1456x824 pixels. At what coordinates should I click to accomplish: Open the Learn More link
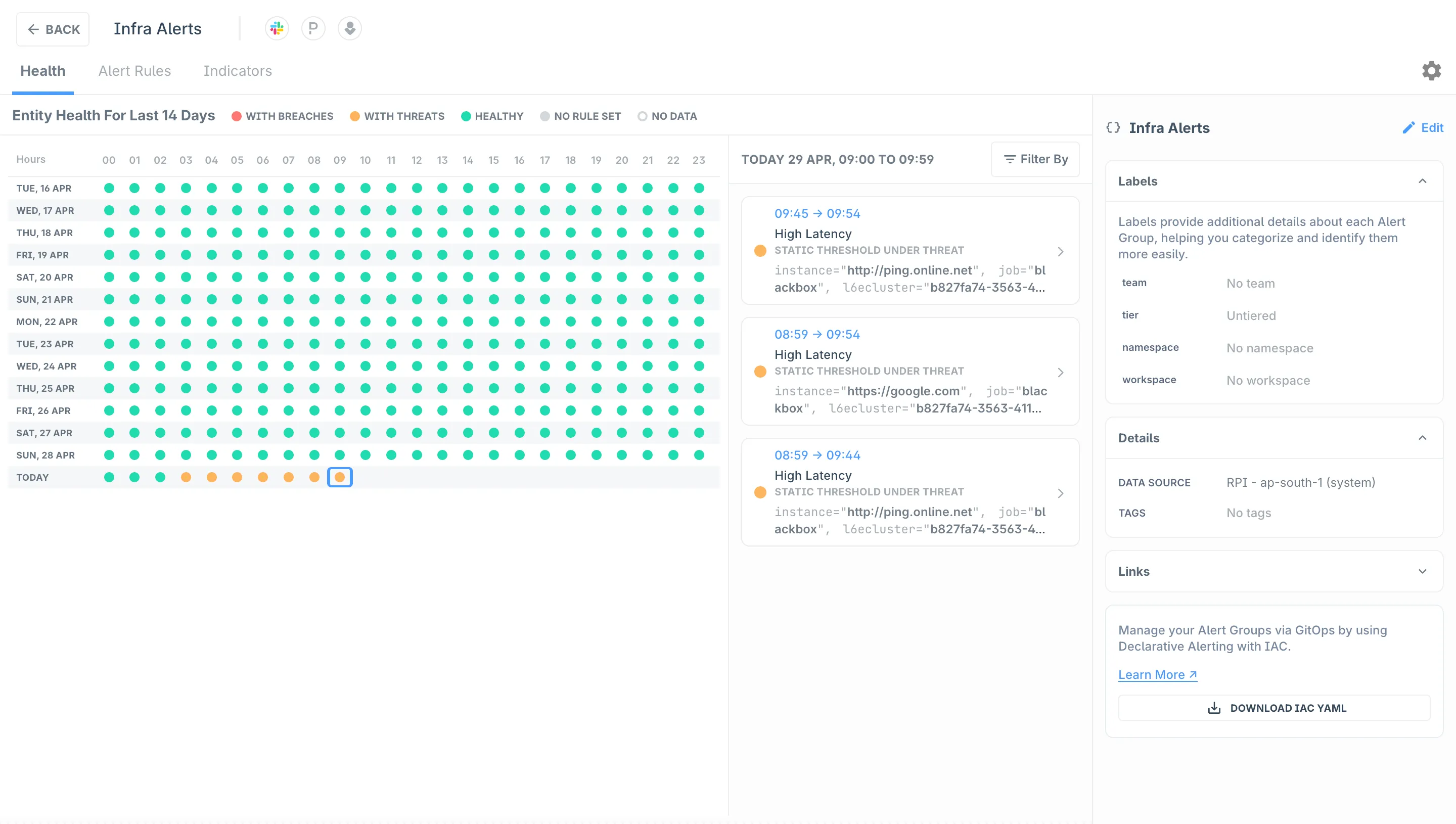point(1157,674)
